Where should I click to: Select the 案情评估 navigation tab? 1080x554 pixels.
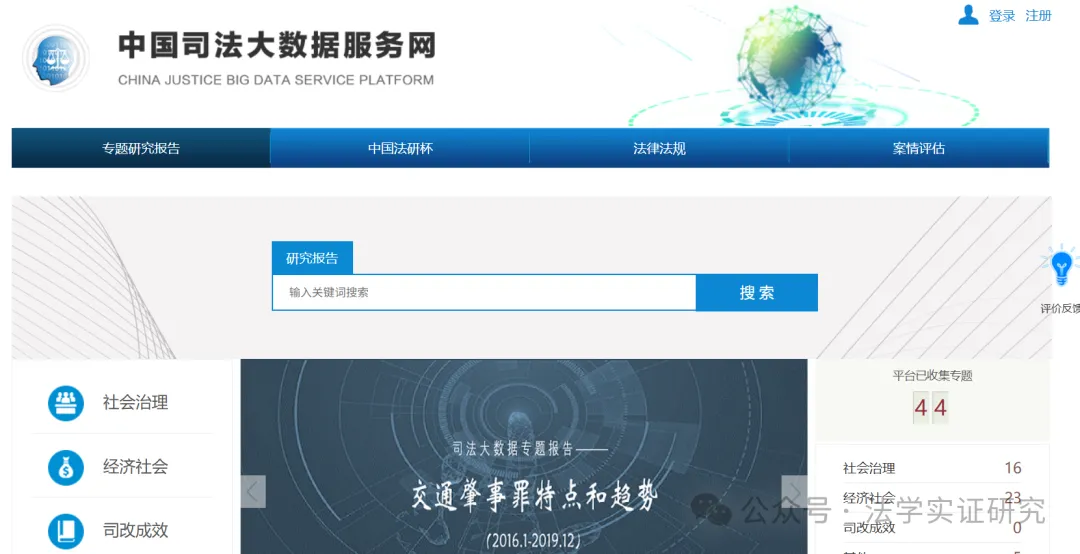point(919,148)
